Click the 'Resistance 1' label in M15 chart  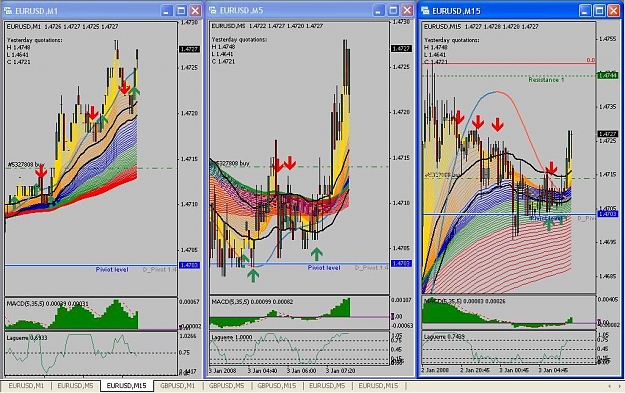click(x=546, y=80)
